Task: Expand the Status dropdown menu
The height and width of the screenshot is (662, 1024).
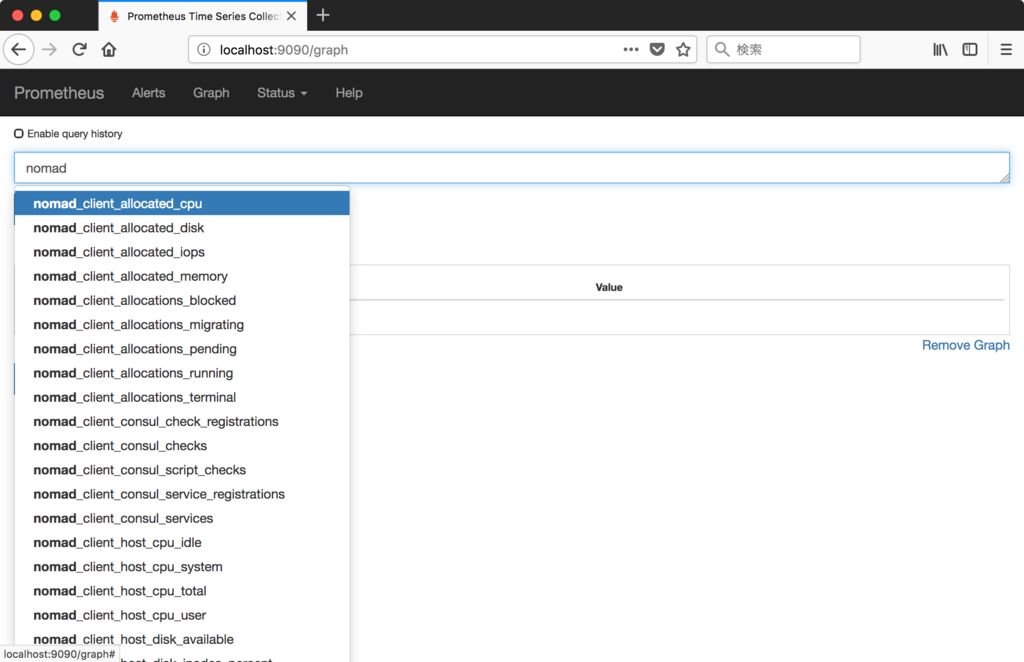Action: tap(281, 93)
